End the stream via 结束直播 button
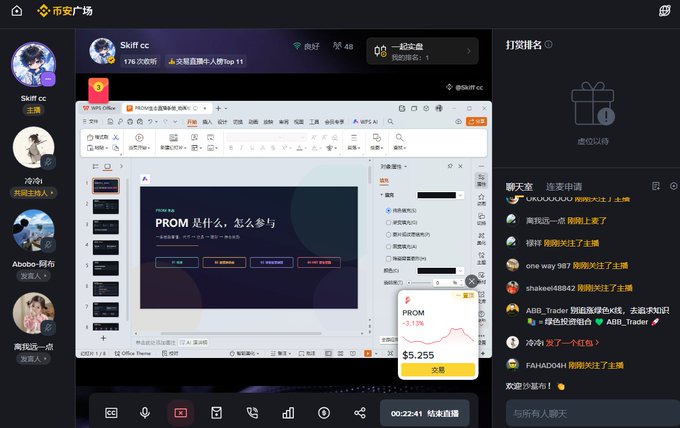Screen dimensions: 680x428 425,413
